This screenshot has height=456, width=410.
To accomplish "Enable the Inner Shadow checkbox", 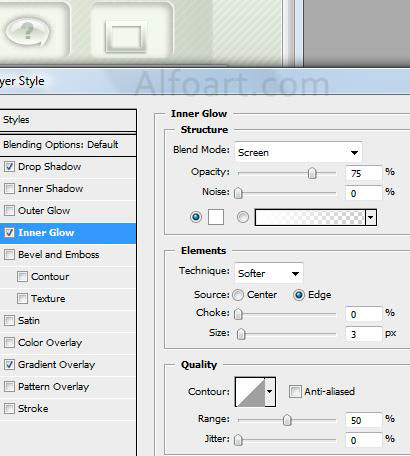I will (x=9, y=188).
